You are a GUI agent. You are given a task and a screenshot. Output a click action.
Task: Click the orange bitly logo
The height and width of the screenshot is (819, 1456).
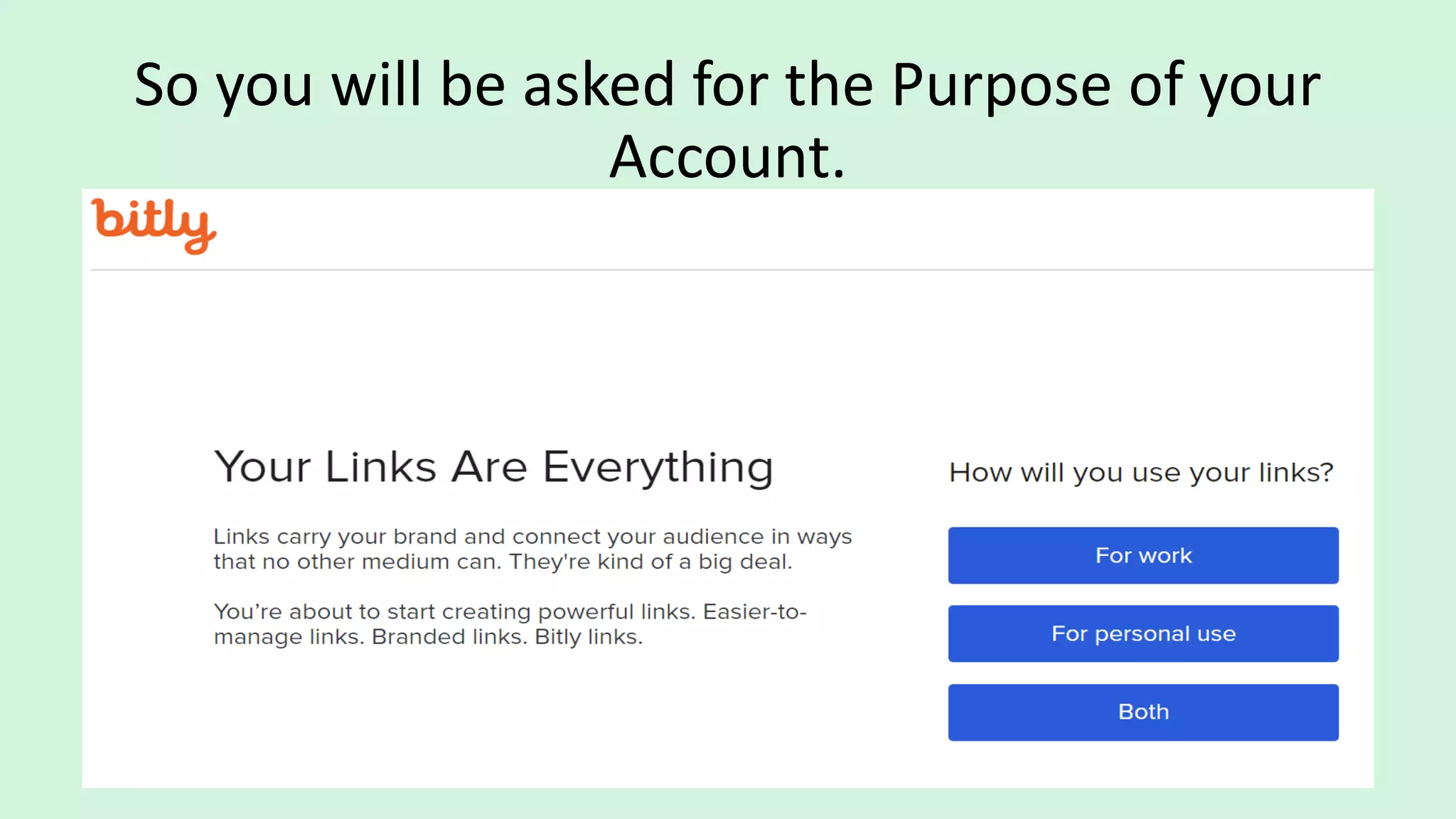coord(154,225)
